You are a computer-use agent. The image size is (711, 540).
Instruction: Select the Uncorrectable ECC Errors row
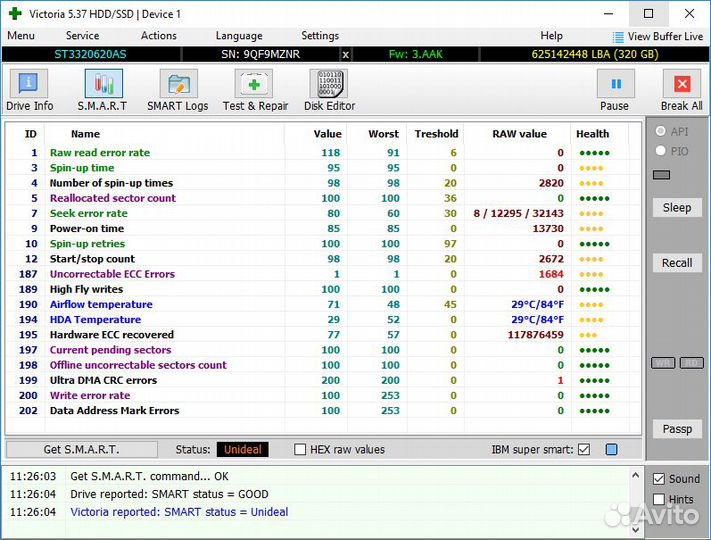pyautogui.click(x=112, y=274)
